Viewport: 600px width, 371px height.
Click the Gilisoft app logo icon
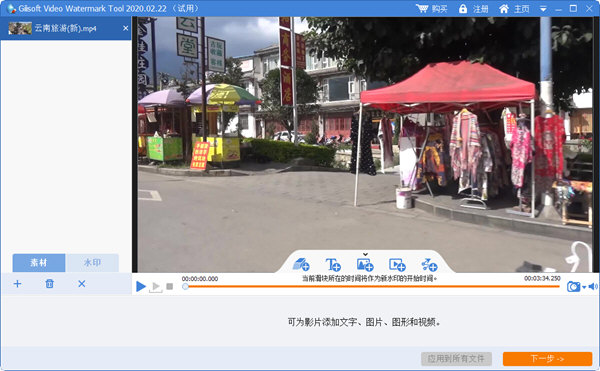click(11, 8)
